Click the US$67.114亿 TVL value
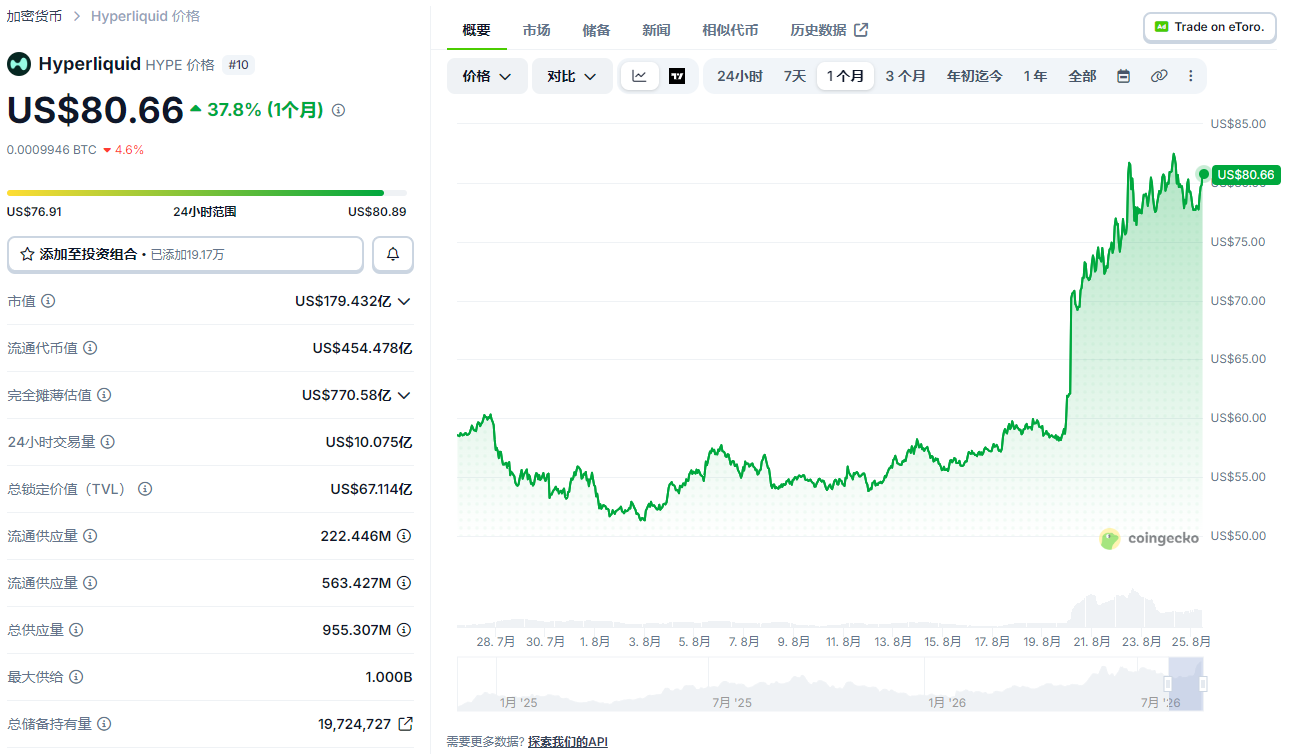This screenshot has height=754, width=1293. (371, 489)
